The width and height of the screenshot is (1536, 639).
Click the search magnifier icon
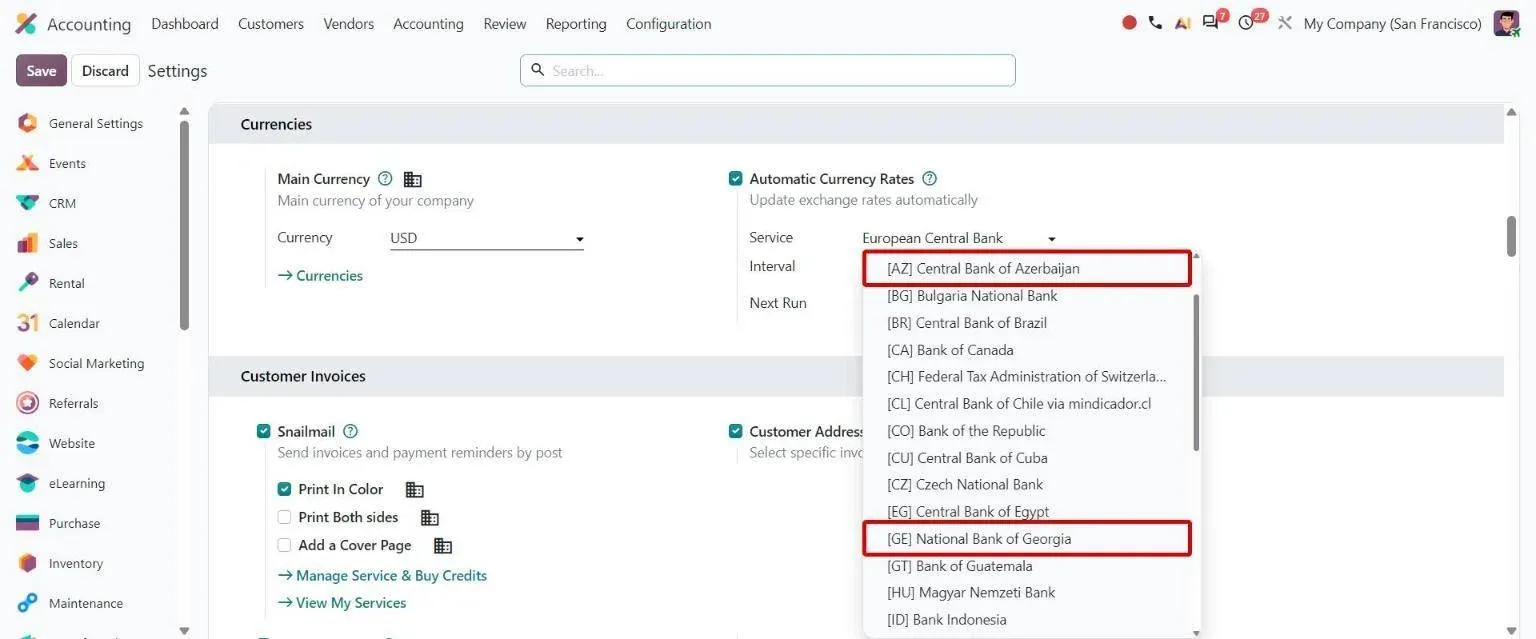point(537,70)
